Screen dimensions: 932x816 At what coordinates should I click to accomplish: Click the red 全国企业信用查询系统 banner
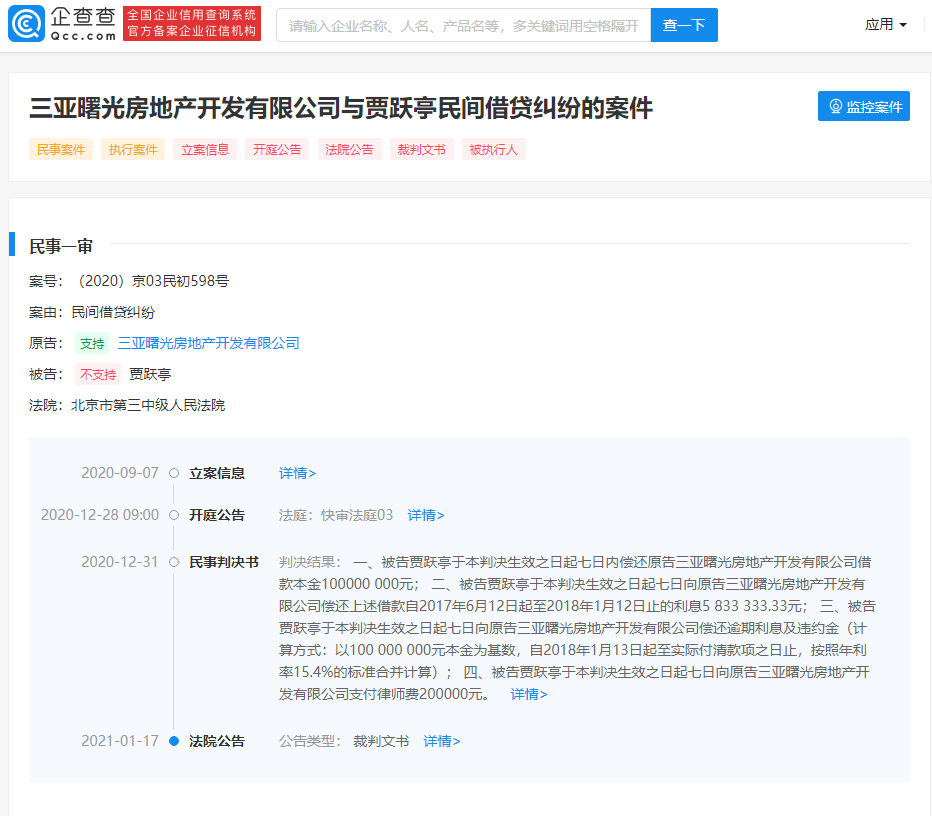pos(192,24)
